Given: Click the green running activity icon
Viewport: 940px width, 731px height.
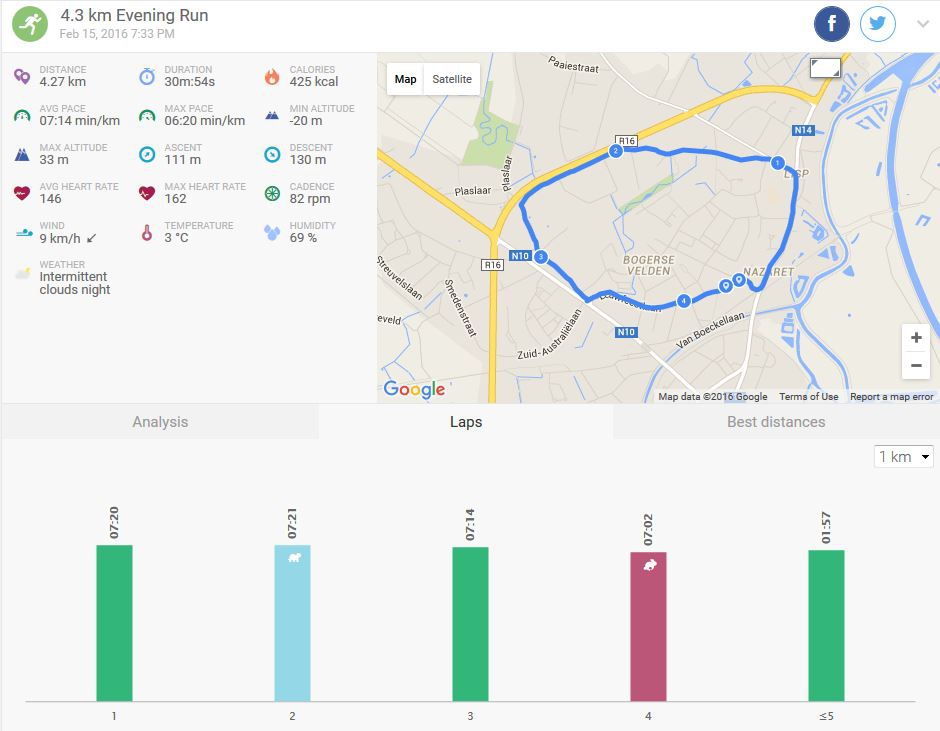Looking at the screenshot, I should point(30,24).
